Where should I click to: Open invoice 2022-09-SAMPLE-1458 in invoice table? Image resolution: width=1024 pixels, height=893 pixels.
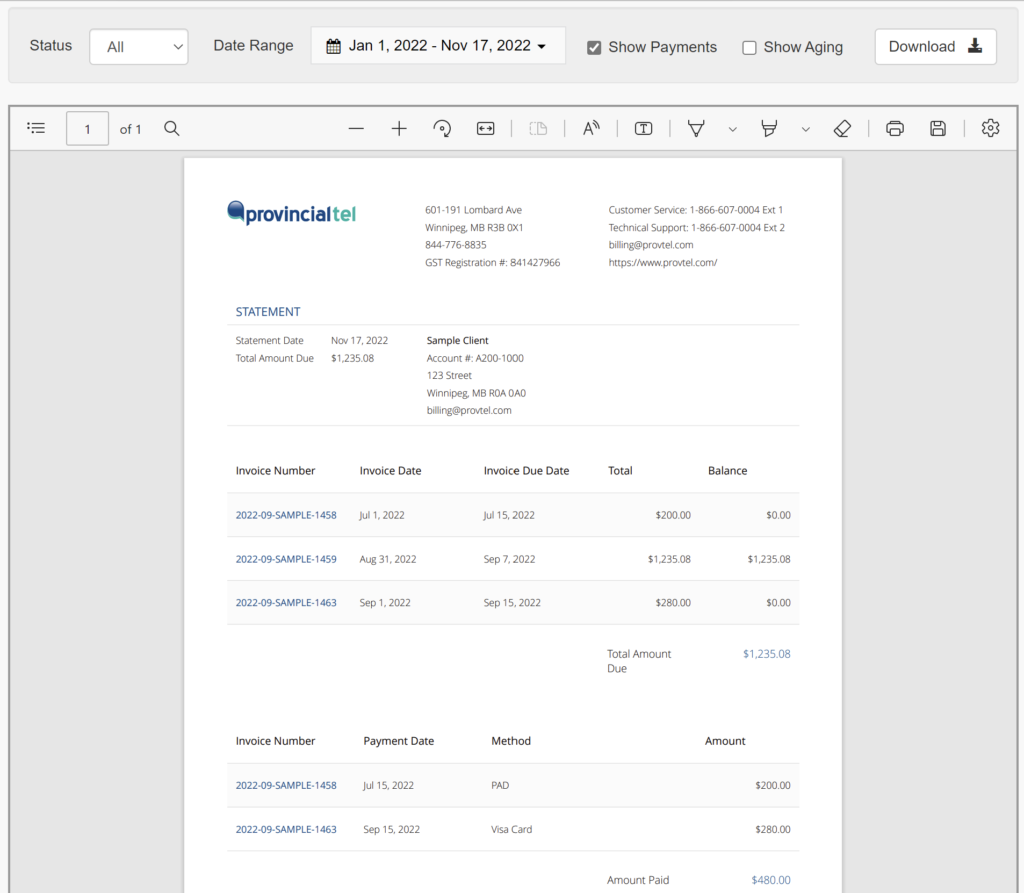(x=286, y=515)
